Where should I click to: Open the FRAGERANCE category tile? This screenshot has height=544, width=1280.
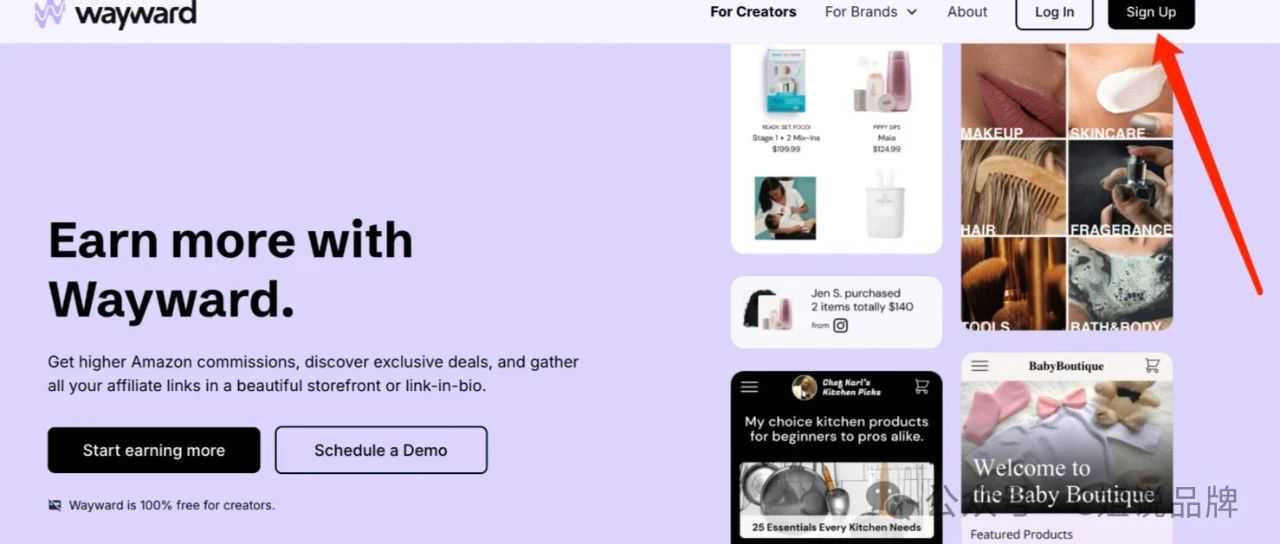pyautogui.click(x=1120, y=188)
